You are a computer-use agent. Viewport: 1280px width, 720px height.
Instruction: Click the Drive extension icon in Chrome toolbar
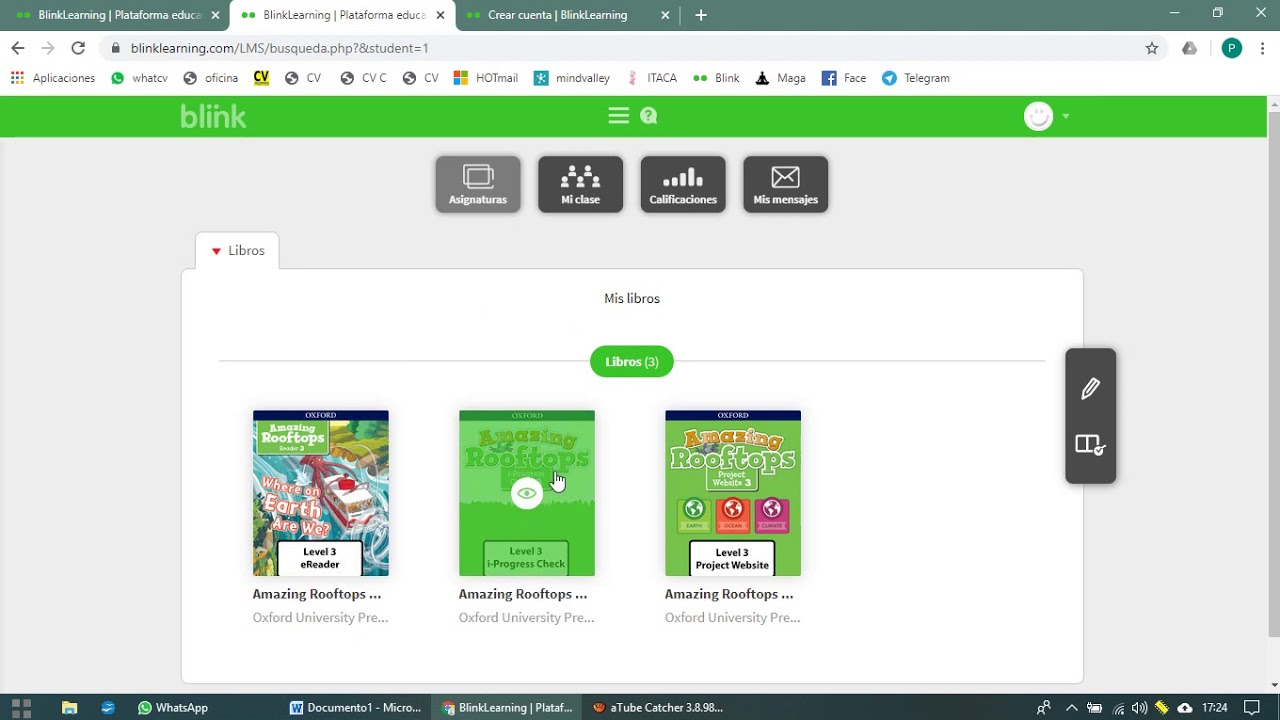1189,48
